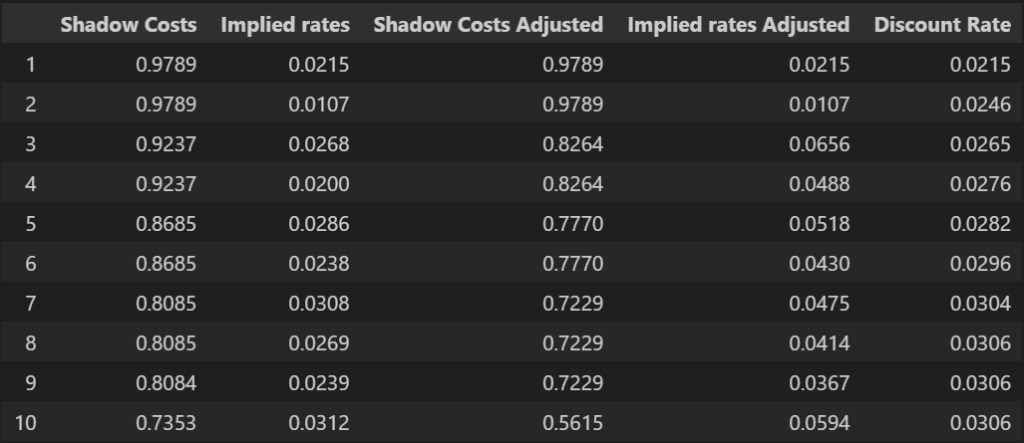
Task: Select Implied rates cell 0.0268
Action: coord(319,144)
